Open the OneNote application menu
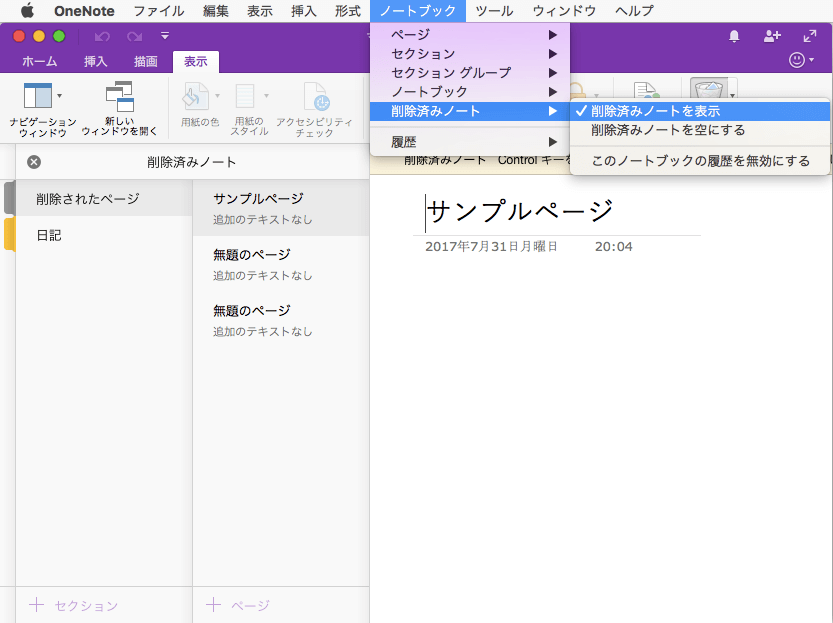 pyautogui.click(x=84, y=11)
